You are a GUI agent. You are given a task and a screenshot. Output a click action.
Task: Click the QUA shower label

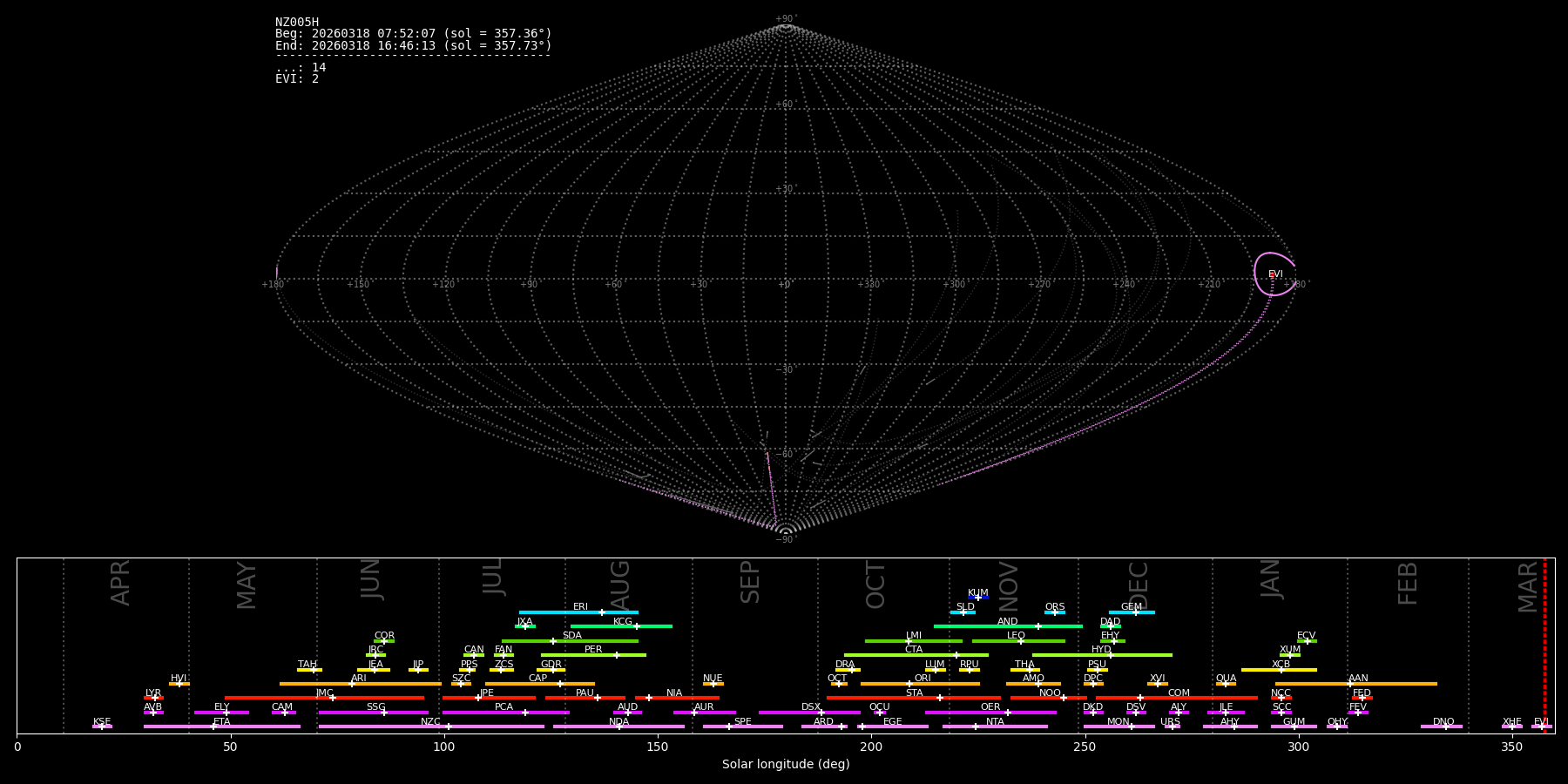pyautogui.click(x=1227, y=679)
